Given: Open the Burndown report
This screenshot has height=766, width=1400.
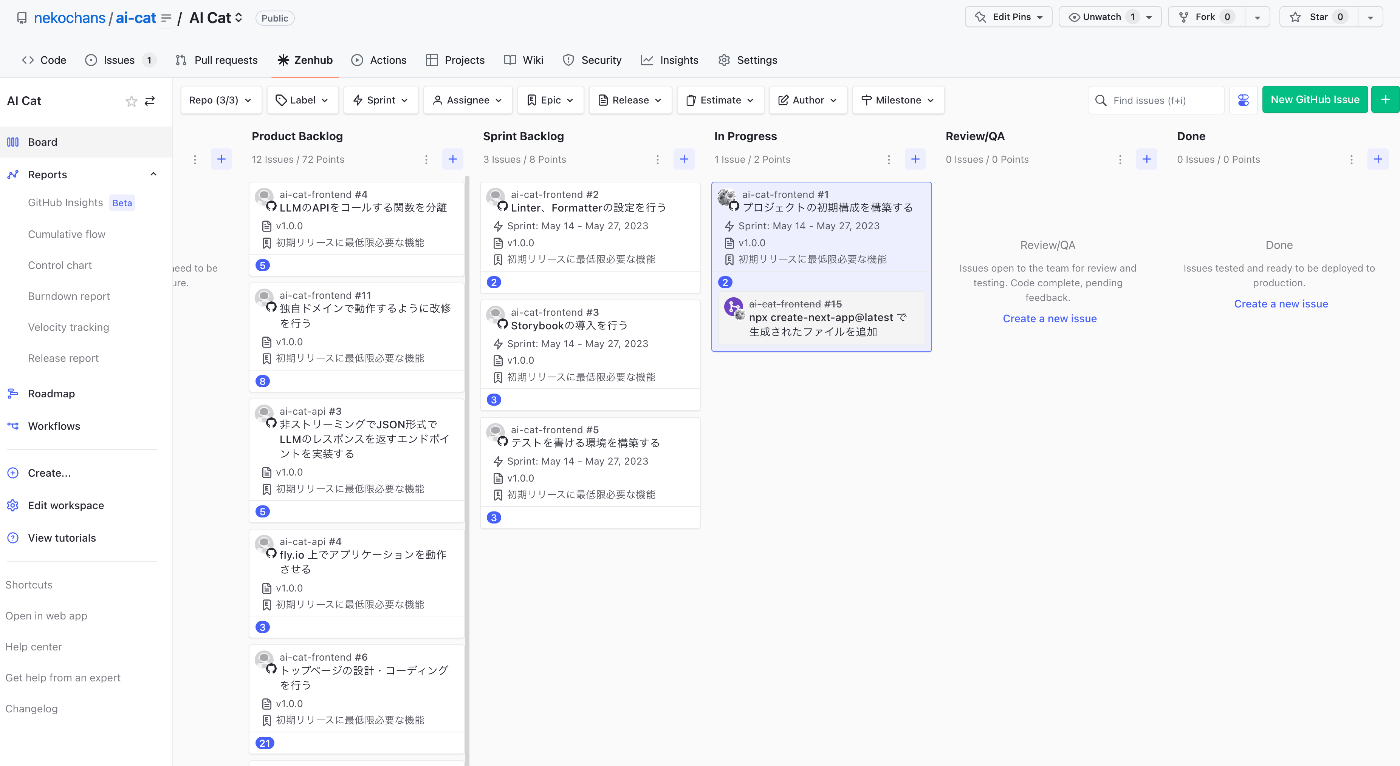Looking at the screenshot, I should (69, 296).
